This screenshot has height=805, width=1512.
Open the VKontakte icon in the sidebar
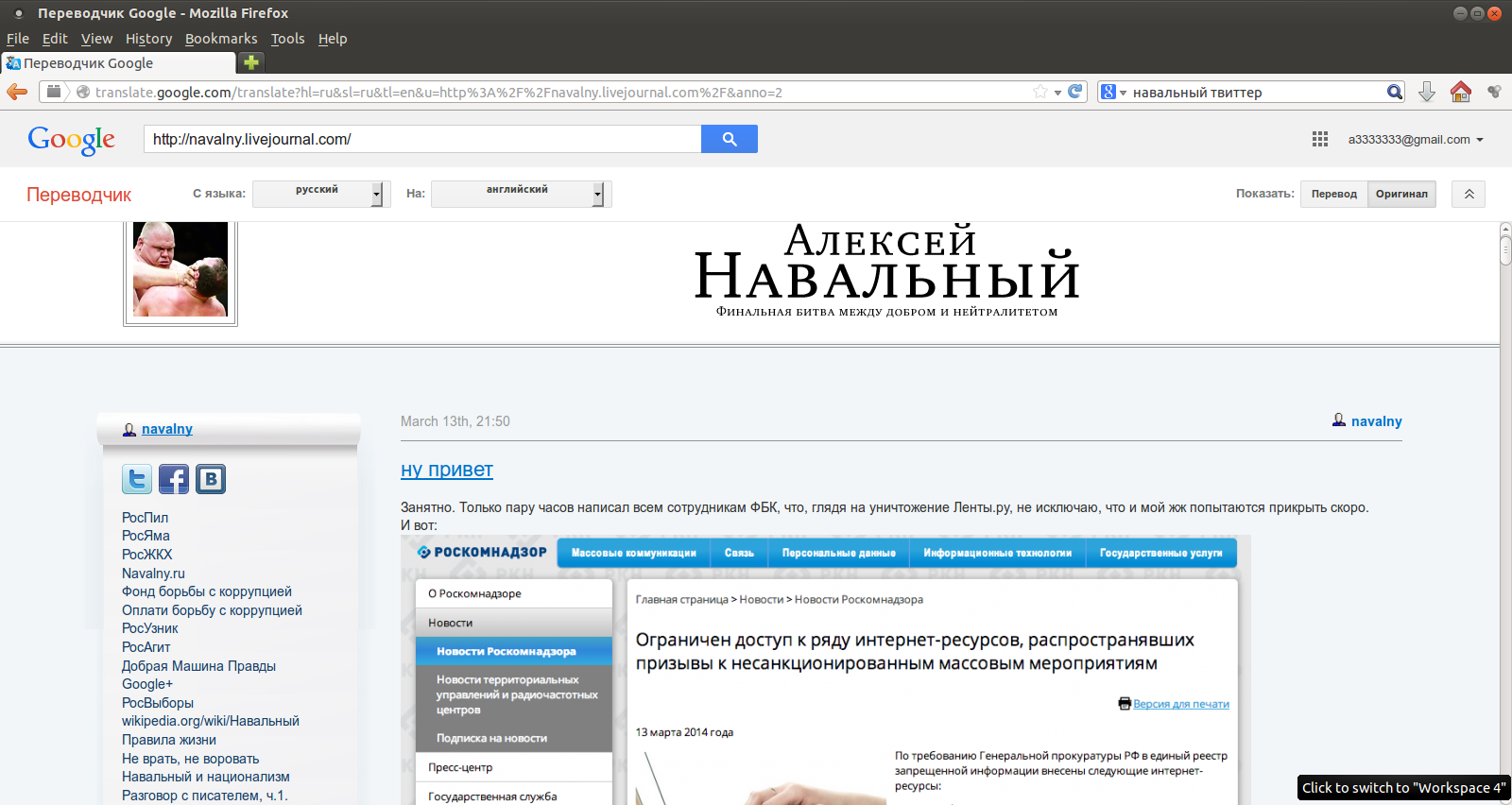[211, 479]
